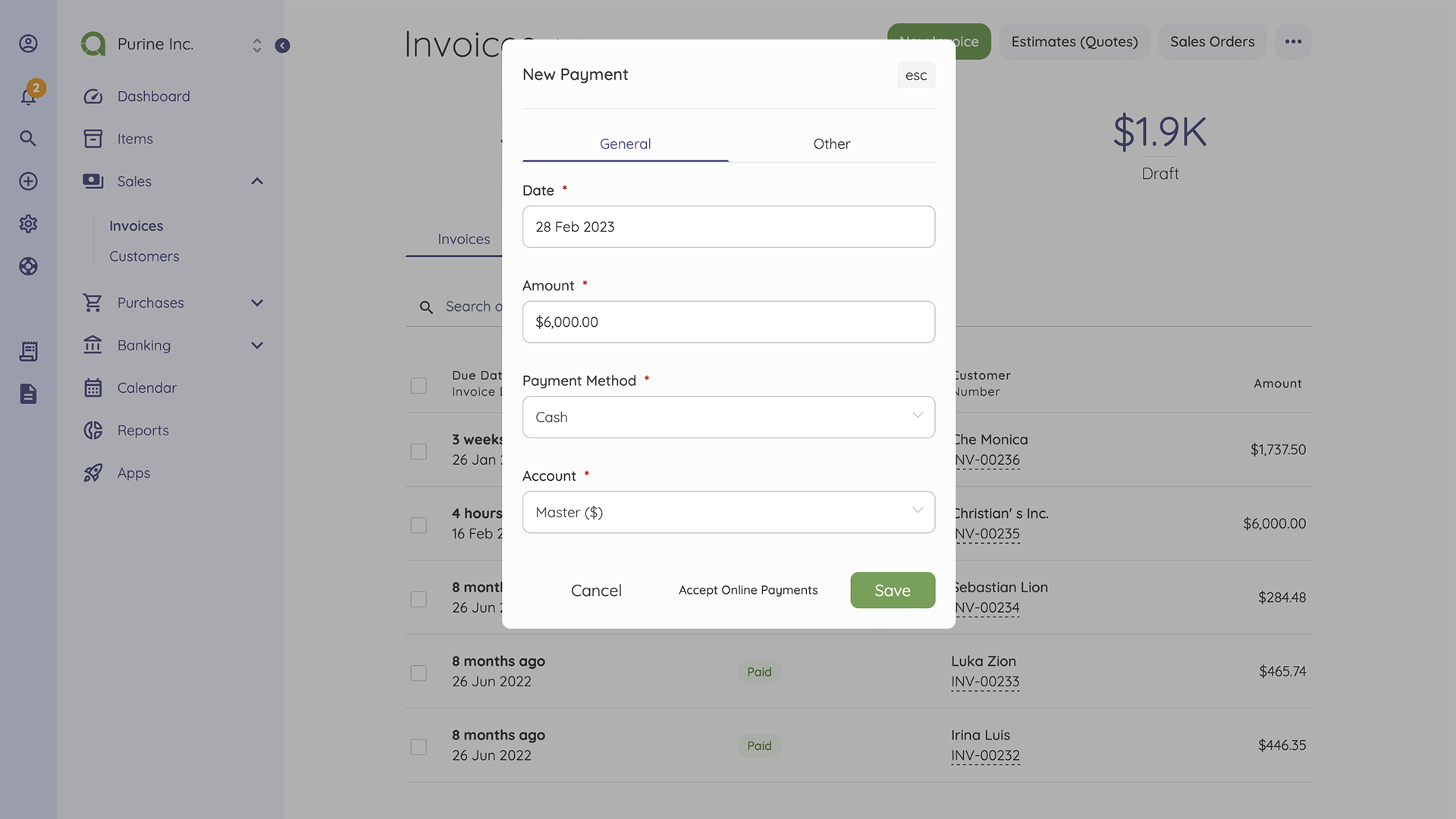Check the row checkbox for Che Monica's invoice
The width and height of the screenshot is (1456, 819).
point(419,451)
